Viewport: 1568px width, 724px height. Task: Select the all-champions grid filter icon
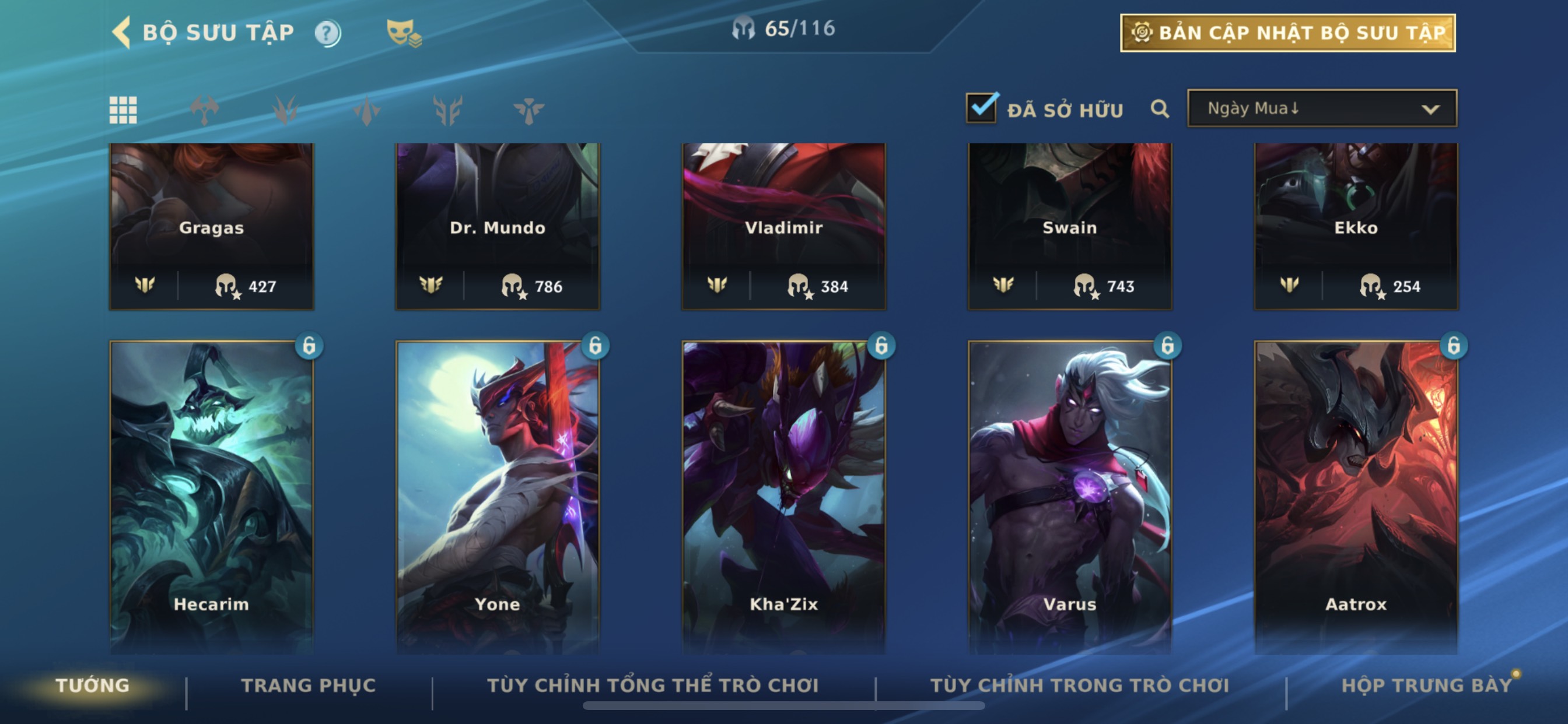tap(123, 110)
